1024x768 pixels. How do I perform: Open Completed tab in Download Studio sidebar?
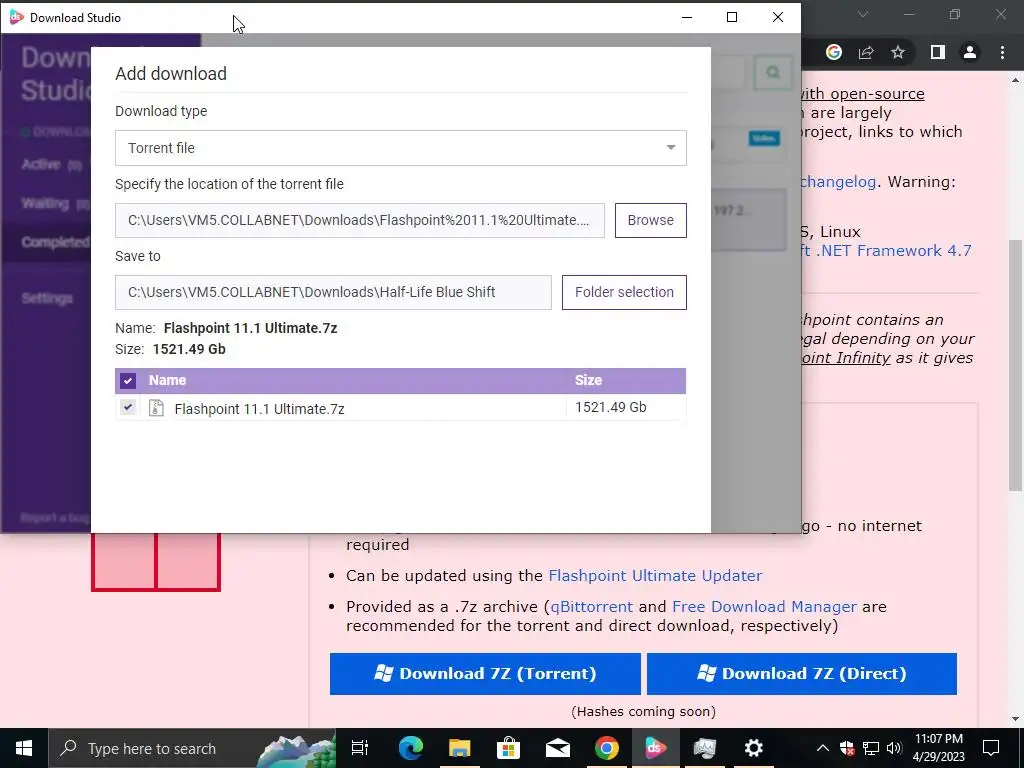tap(55, 242)
